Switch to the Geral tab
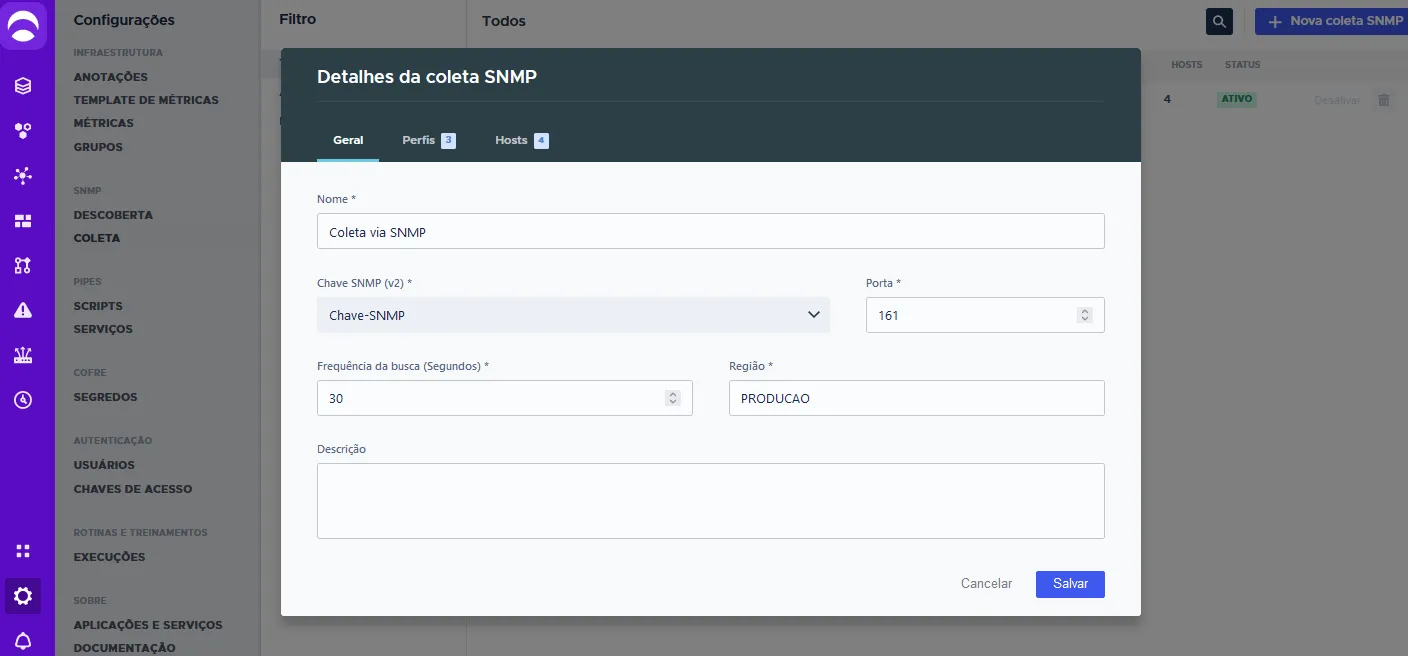 (348, 141)
